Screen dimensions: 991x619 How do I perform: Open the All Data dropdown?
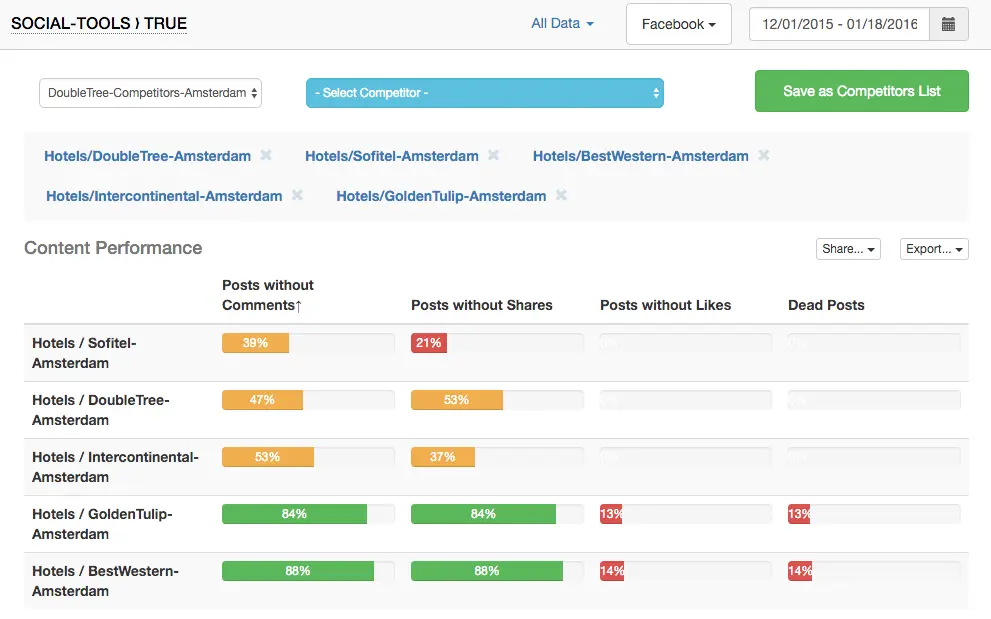pyautogui.click(x=562, y=24)
